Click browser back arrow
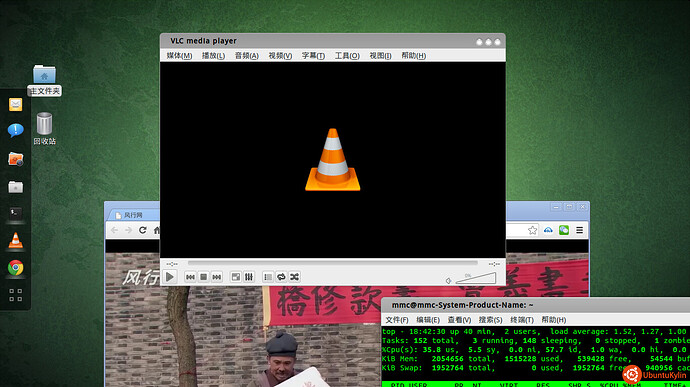 (x=114, y=230)
